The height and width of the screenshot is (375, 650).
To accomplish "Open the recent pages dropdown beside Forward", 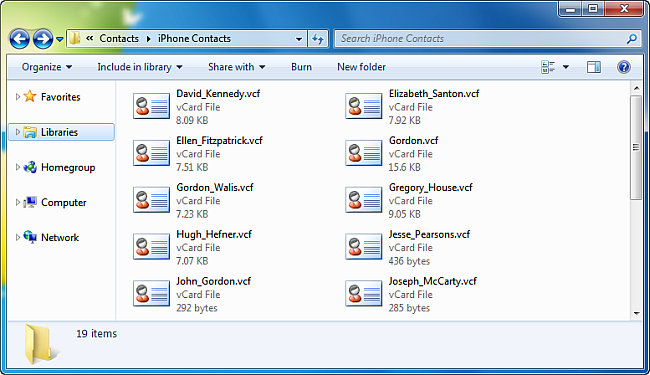I will pos(60,39).
